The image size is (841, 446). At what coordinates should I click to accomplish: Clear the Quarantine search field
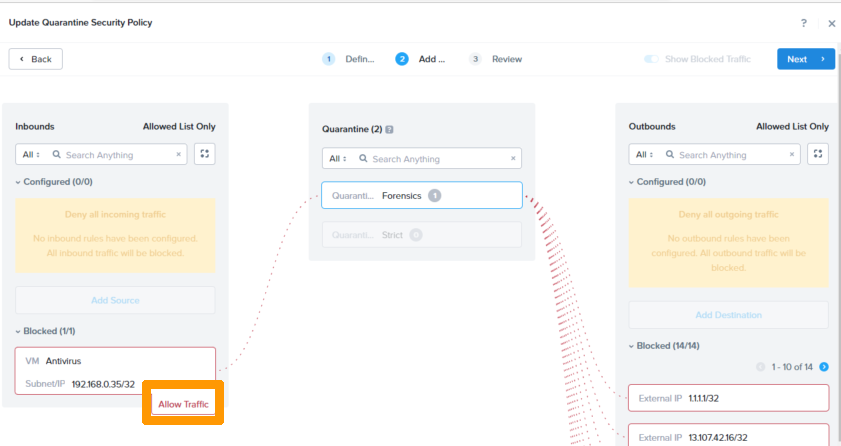tap(513, 159)
